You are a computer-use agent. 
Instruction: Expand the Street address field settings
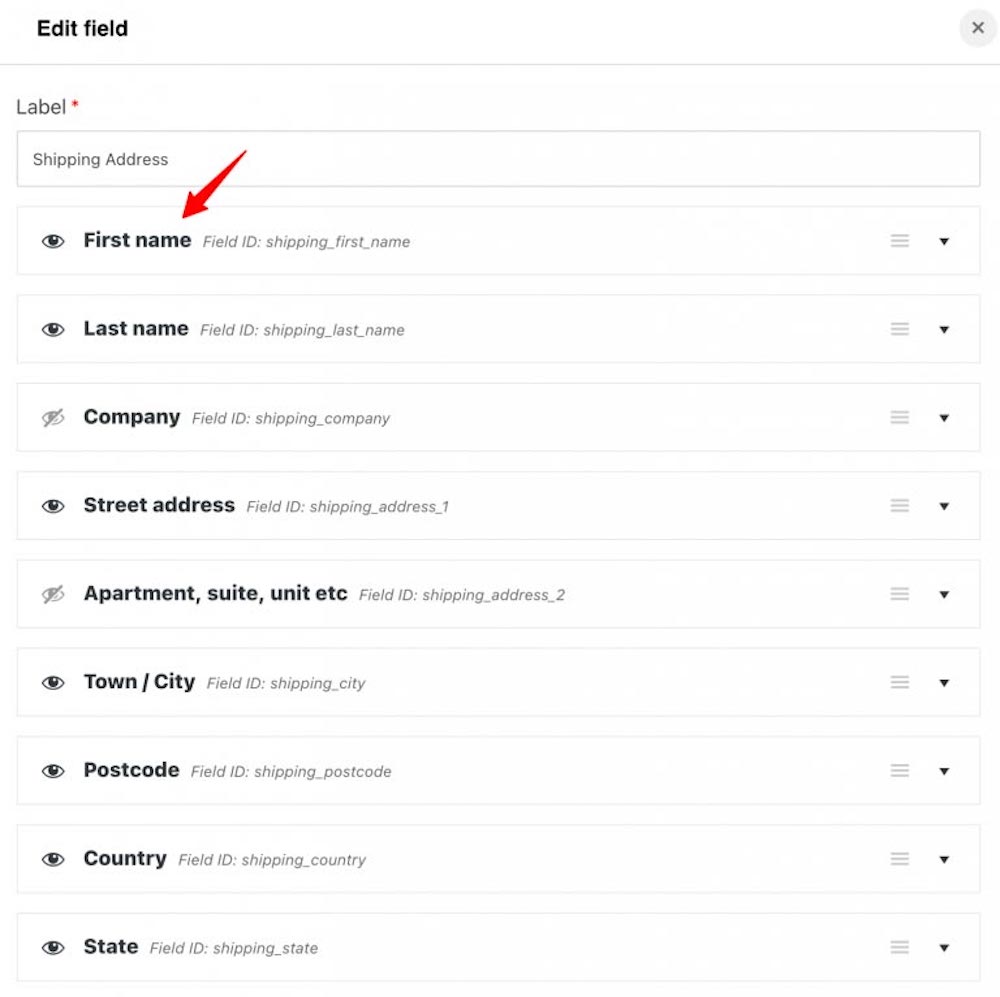pyautogui.click(x=944, y=506)
